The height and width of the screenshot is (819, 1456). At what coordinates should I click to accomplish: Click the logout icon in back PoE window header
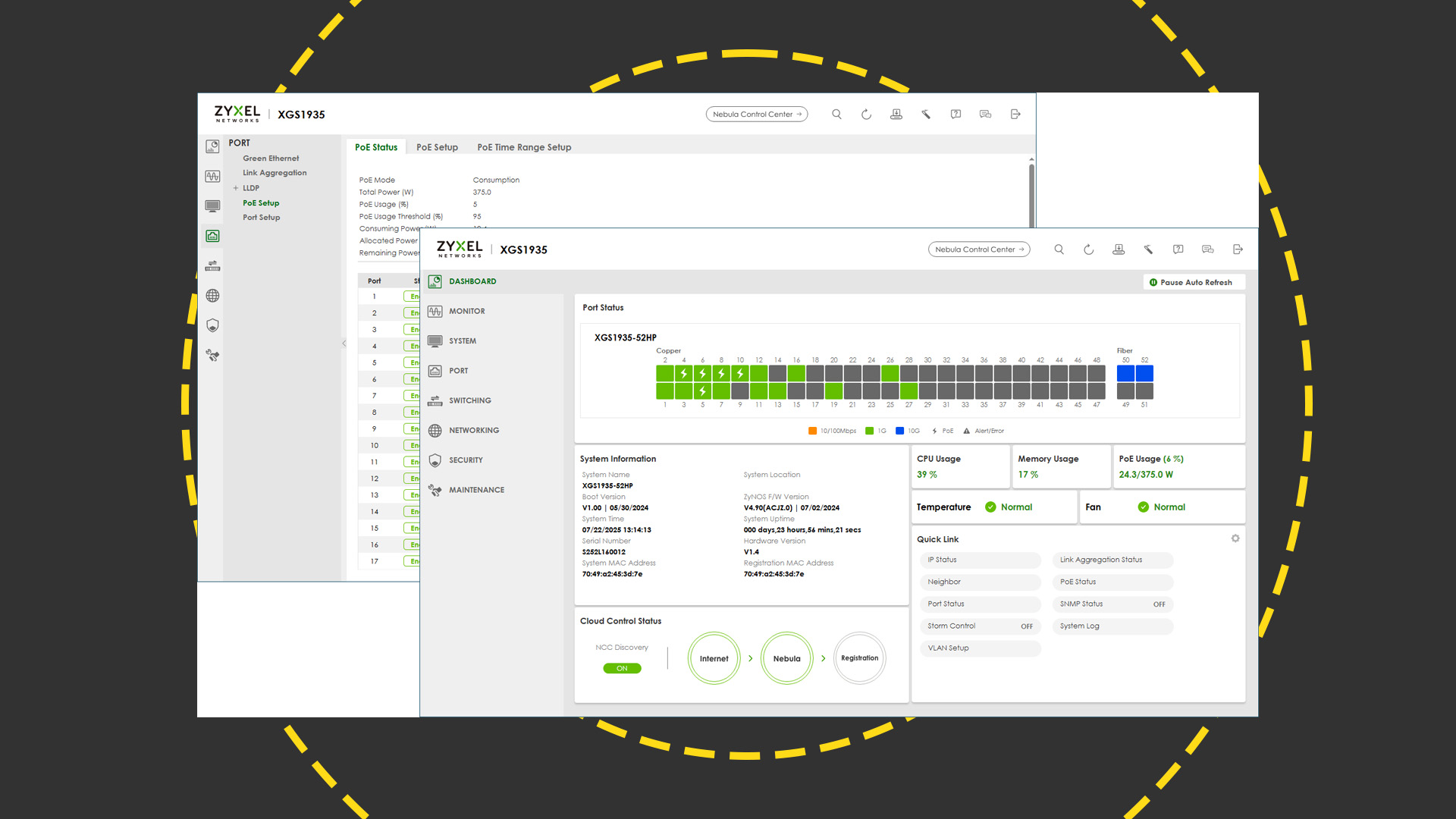click(1015, 115)
